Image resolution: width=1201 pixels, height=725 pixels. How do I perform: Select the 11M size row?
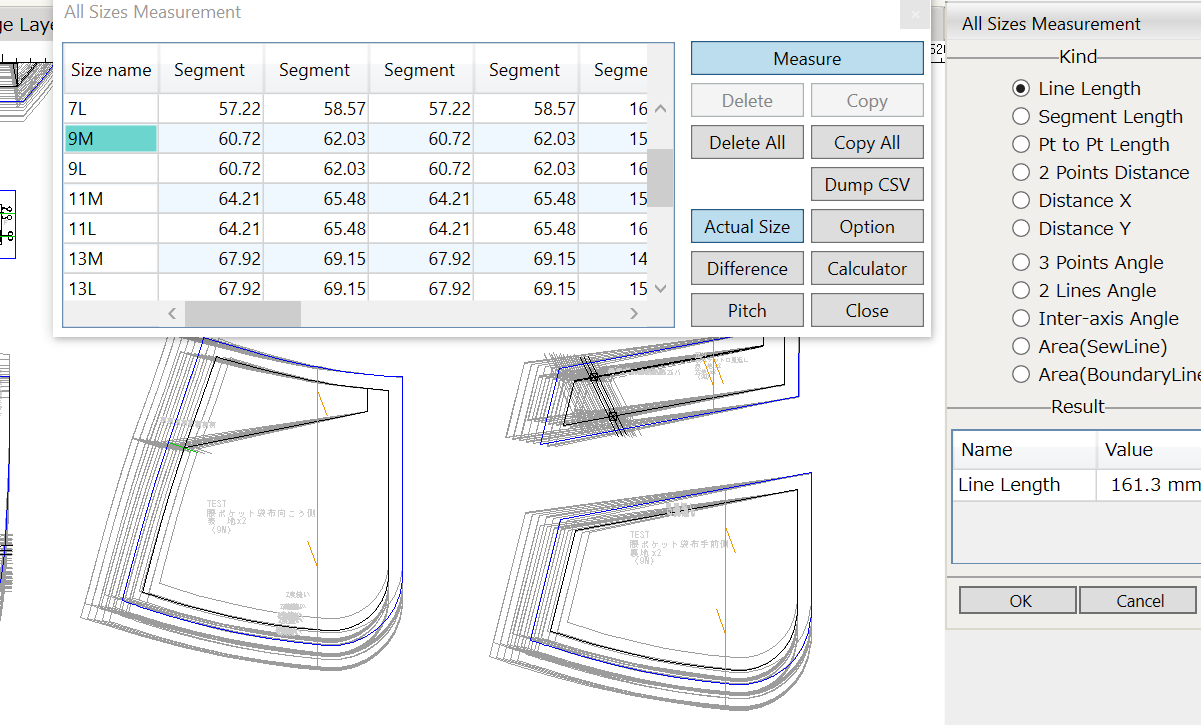click(110, 198)
